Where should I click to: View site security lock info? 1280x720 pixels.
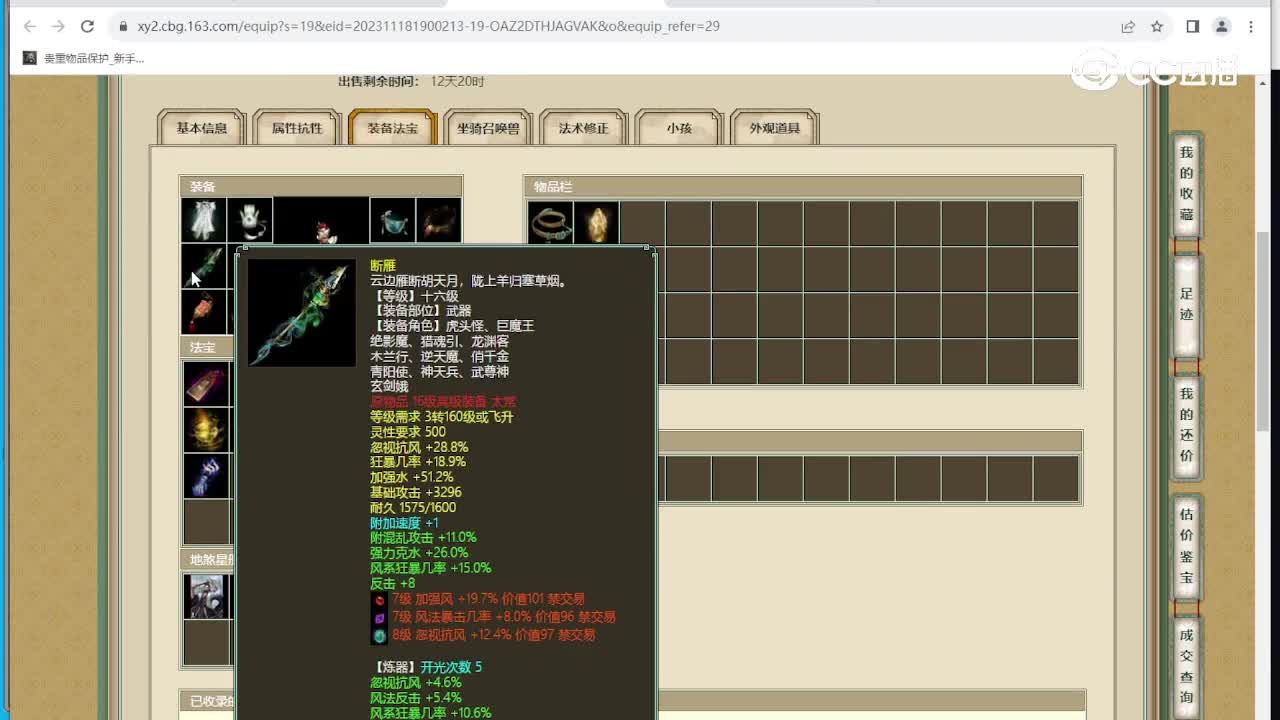tap(123, 27)
